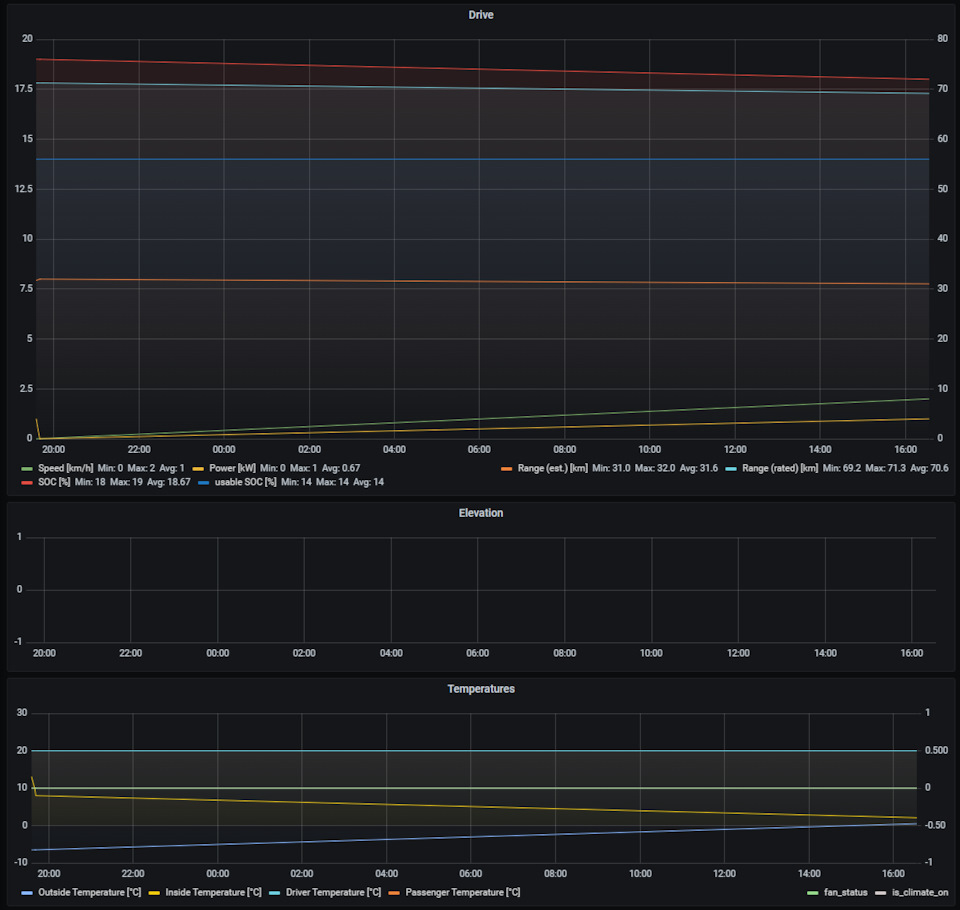
Task: Toggle the Inside Temperature legend series
Action: tap(213, 892)
